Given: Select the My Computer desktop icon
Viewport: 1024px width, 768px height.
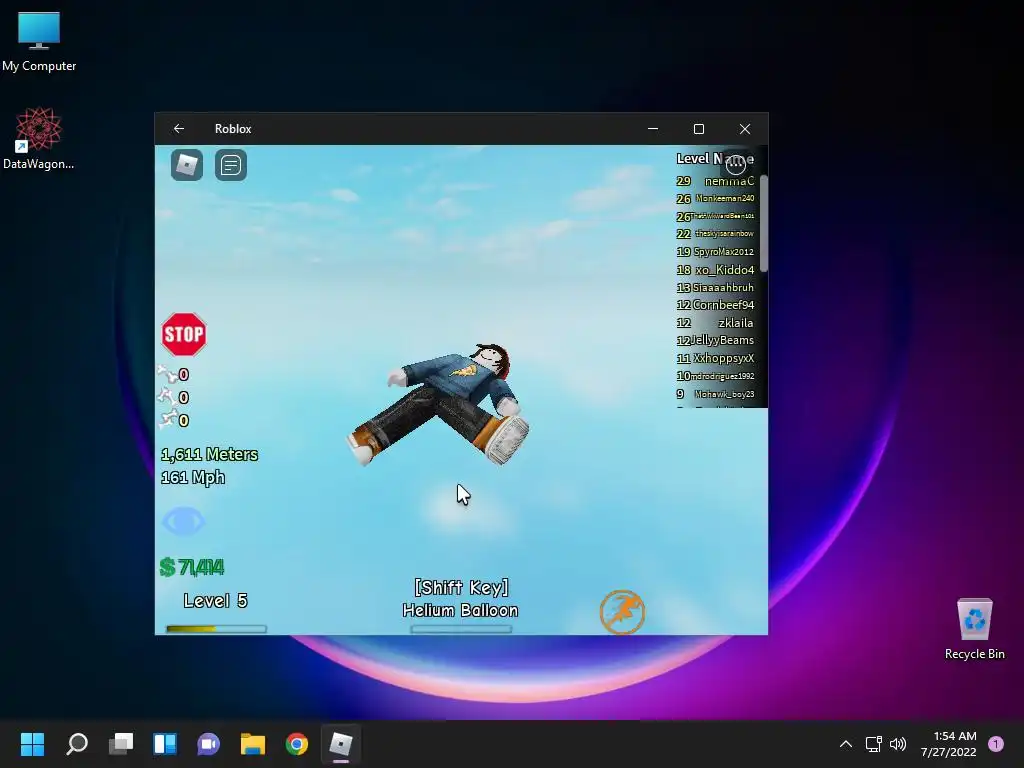Looking at the screenshot, I should (x=39, y=41).
